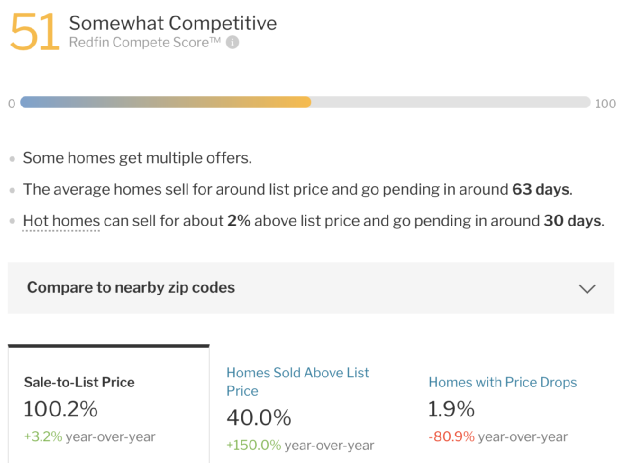Expand the Compare to nearby zip codes chevron

[587, 289]
